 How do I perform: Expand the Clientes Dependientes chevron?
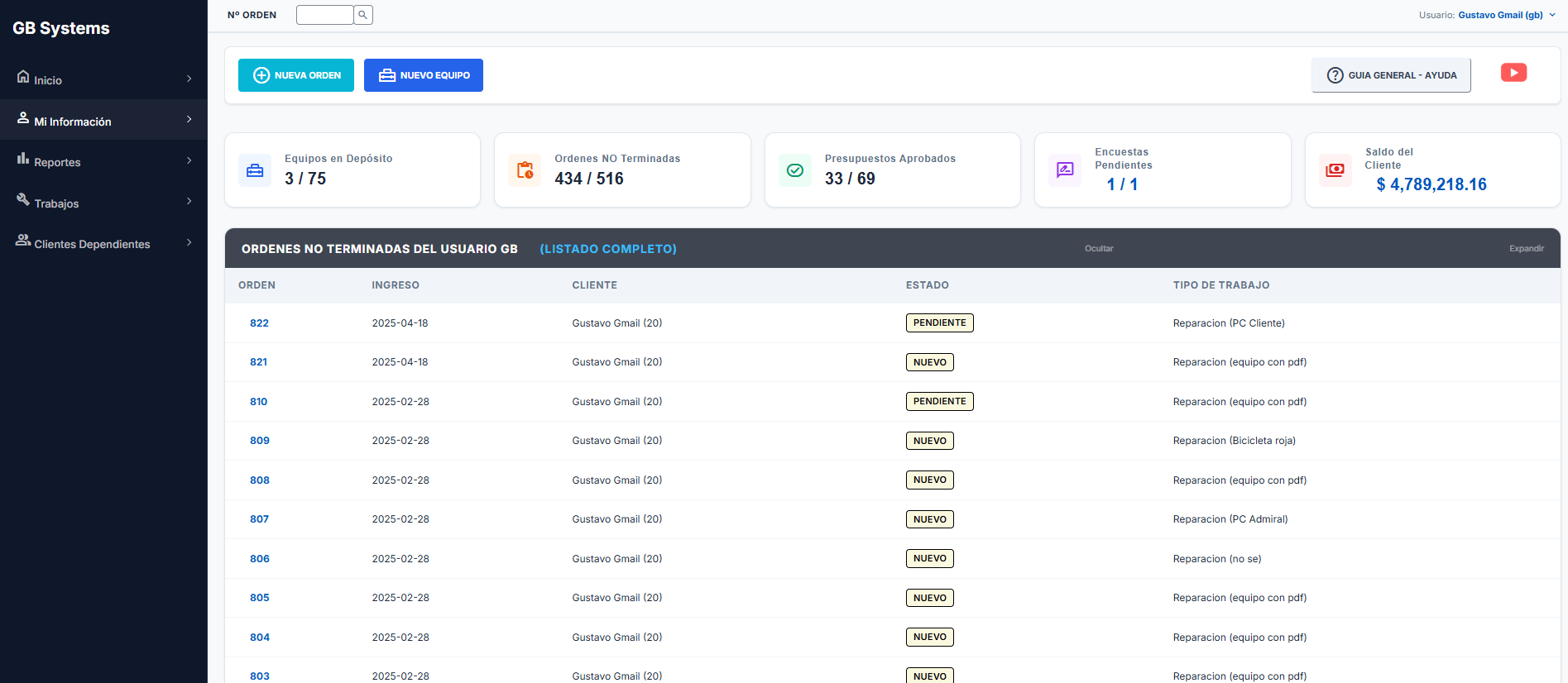click(x=189, y=243)
